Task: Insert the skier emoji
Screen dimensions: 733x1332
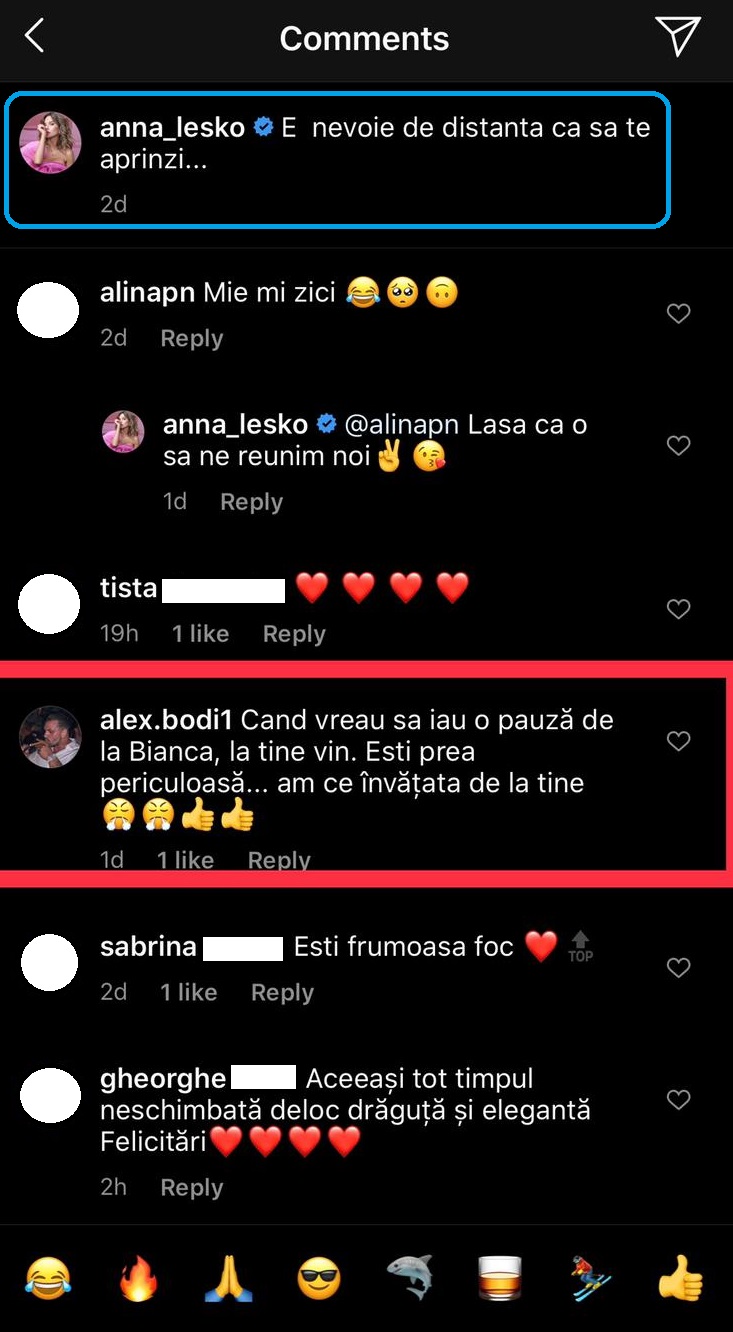Action: 590,1279
